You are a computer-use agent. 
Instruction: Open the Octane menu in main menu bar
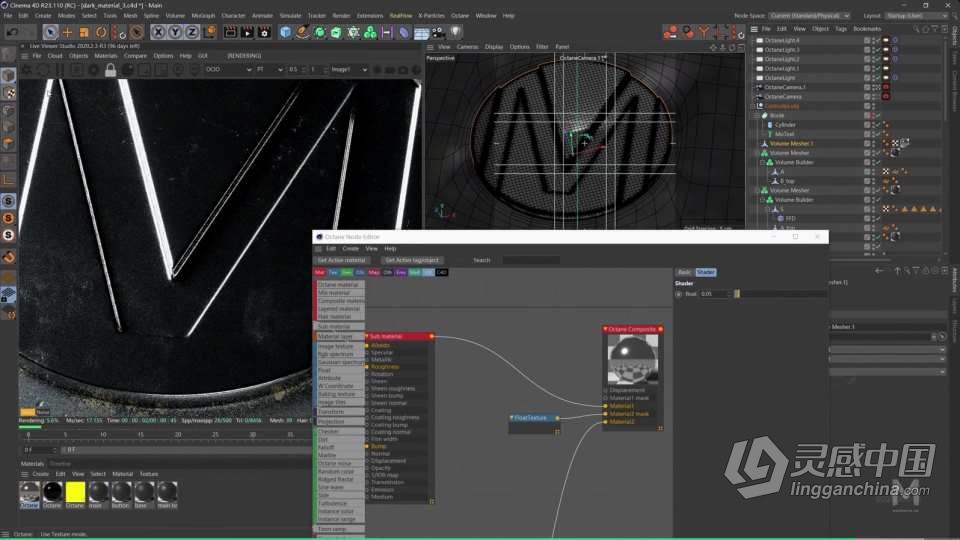[x=460, y=16]
